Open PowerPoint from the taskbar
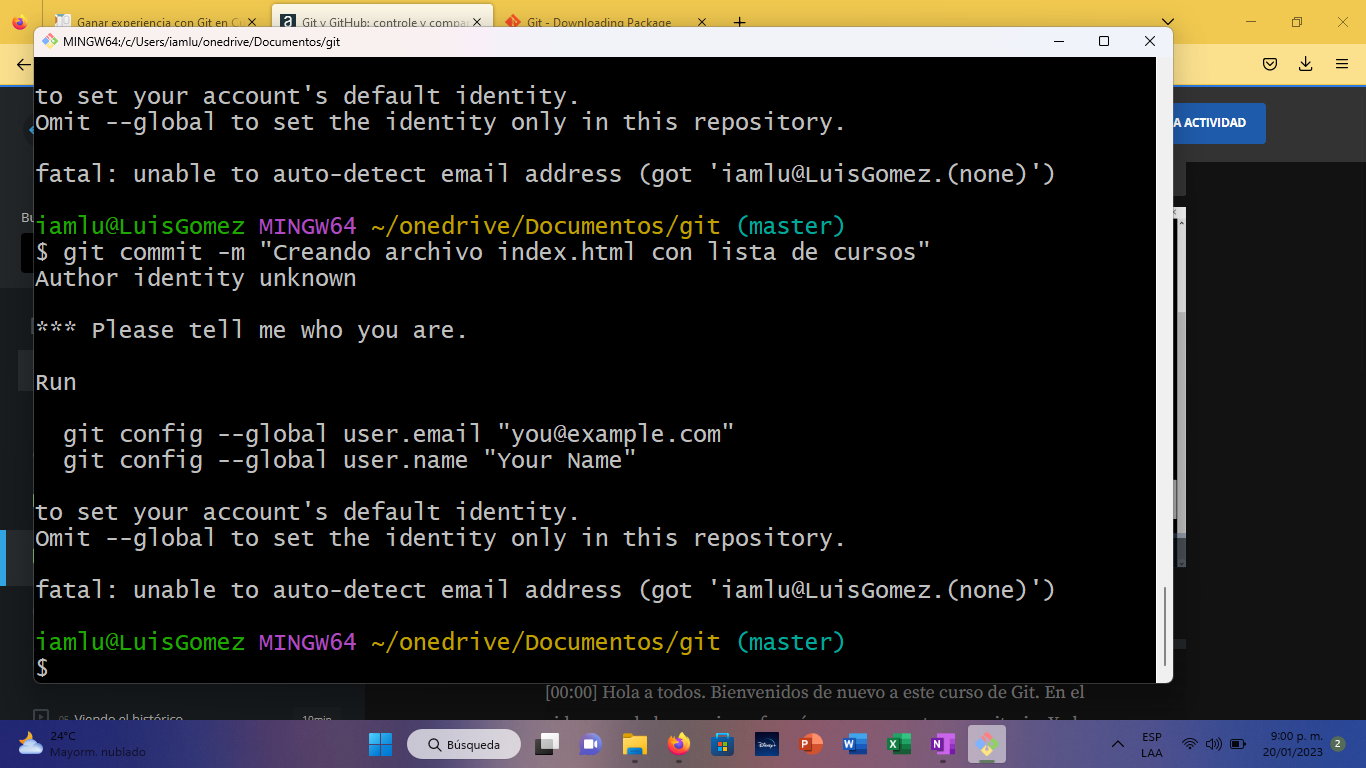 811,744
